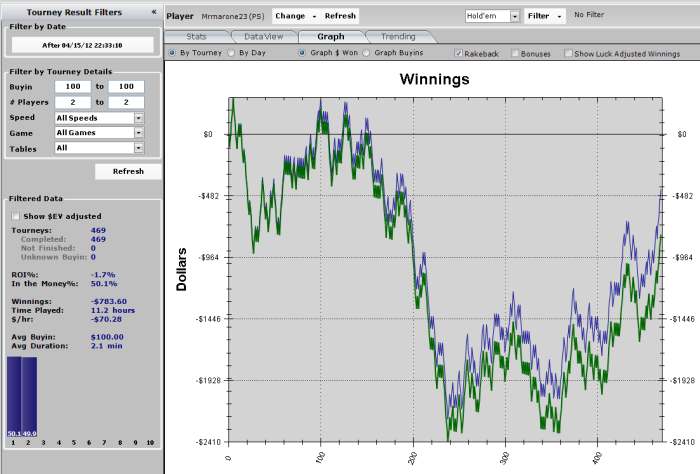The width and height of the screenshot is (700, 474).
Task: Switch to the Data View tab
Action: pos(263,37)
